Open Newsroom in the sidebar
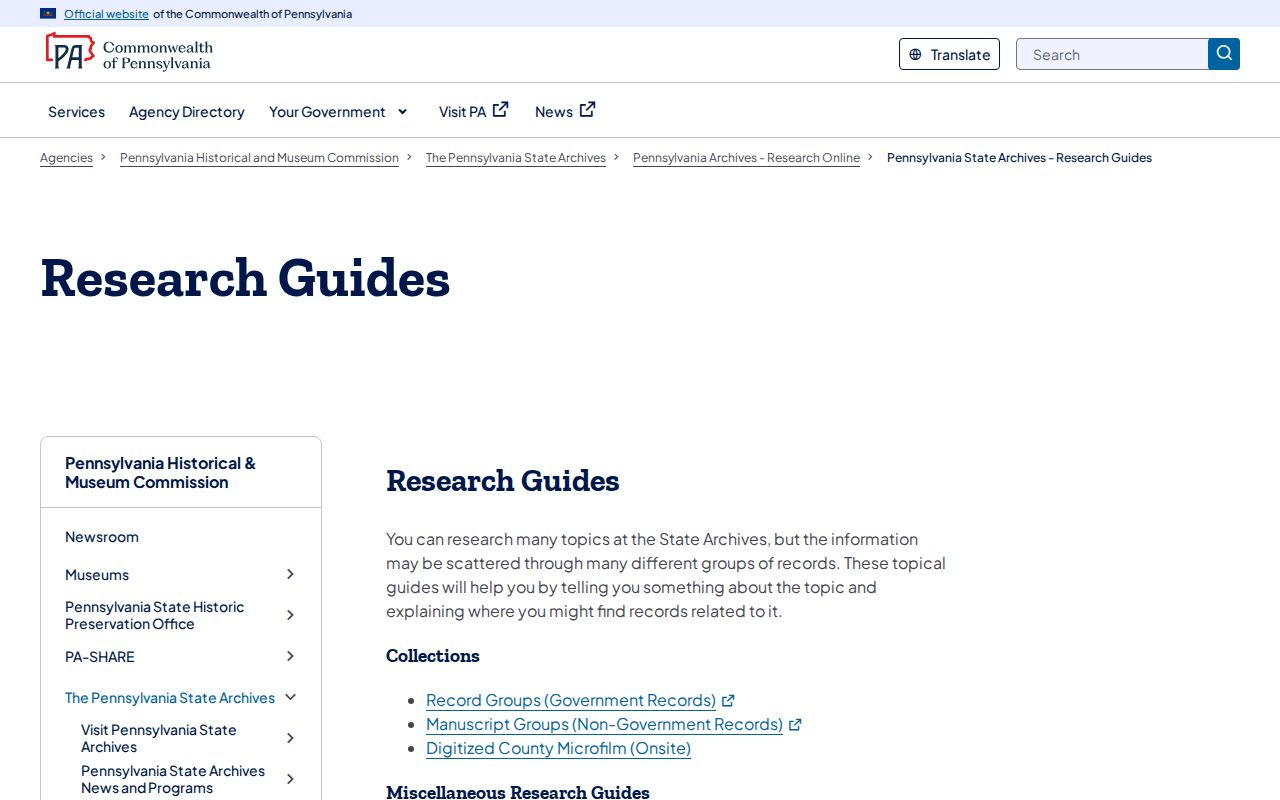Viewport: 1280px width, 800px height. [102, 537]
